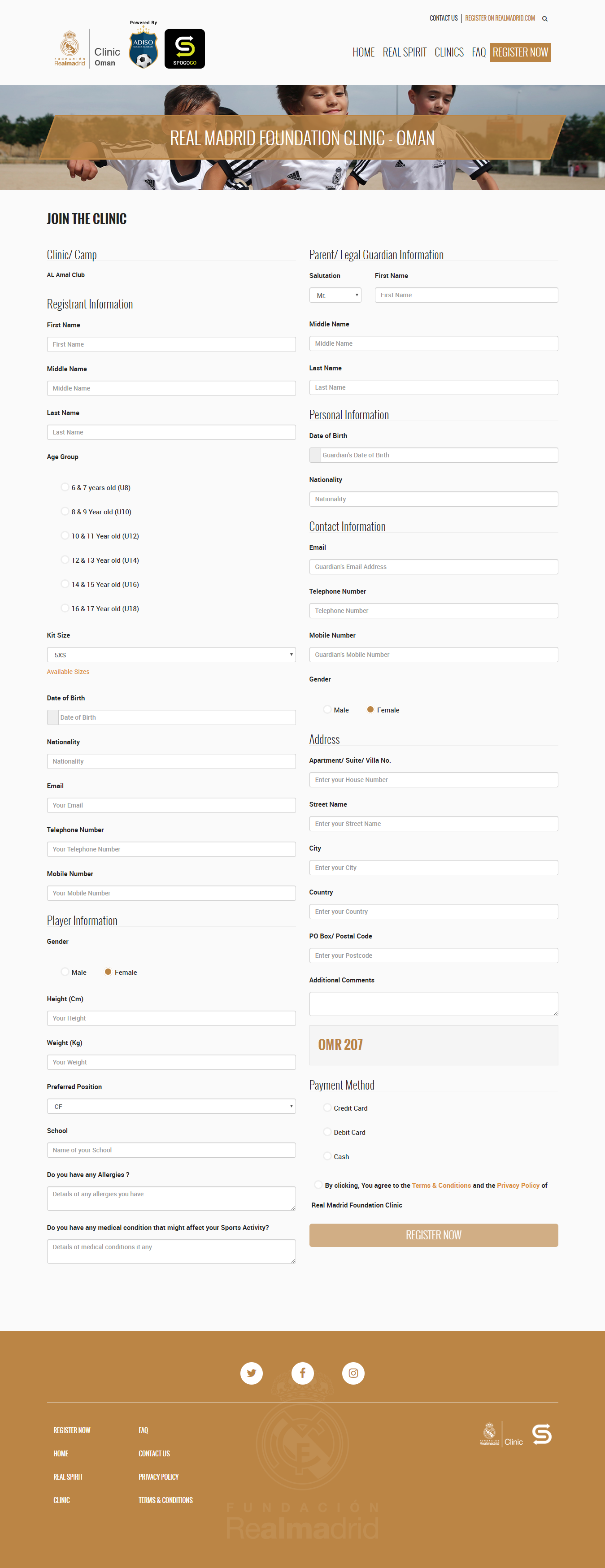Click the Spogogo logo in header

click(x=184, y=49)
